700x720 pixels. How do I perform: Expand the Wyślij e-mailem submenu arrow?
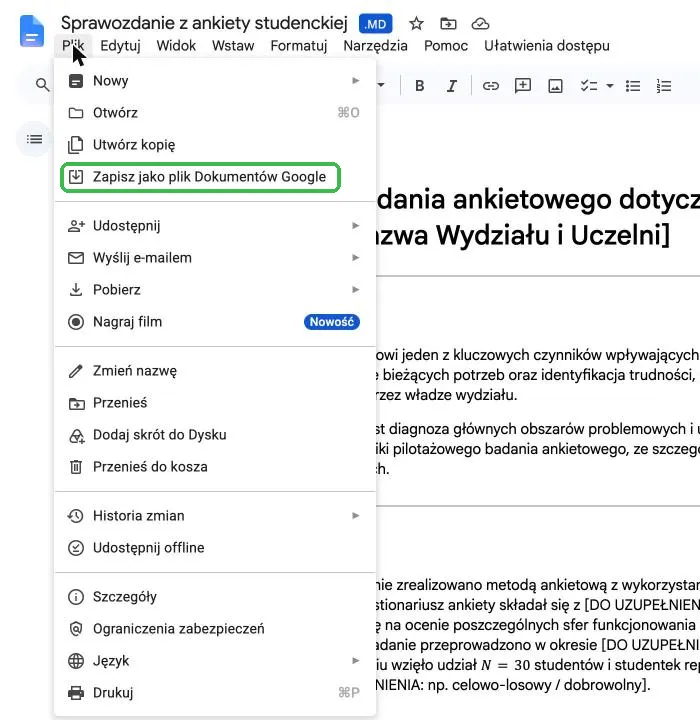pos(356,258)
